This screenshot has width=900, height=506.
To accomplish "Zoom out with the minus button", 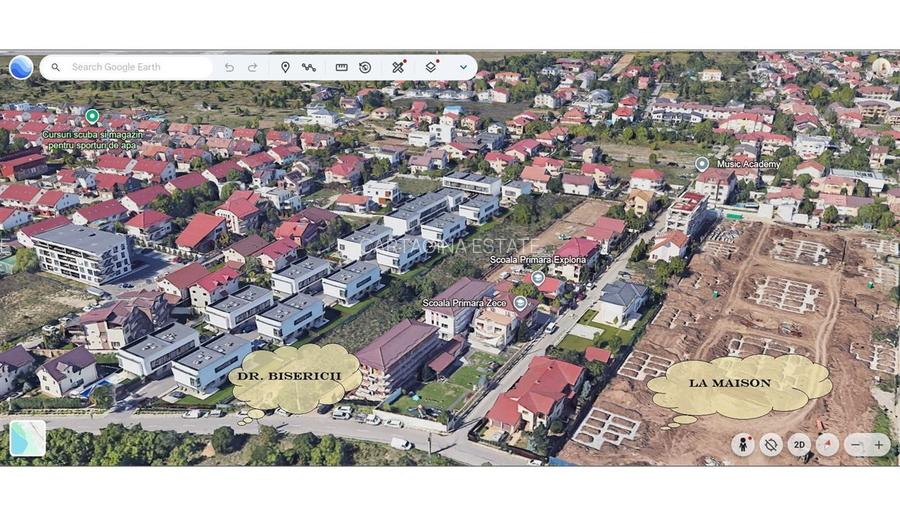I will point(855,445).
